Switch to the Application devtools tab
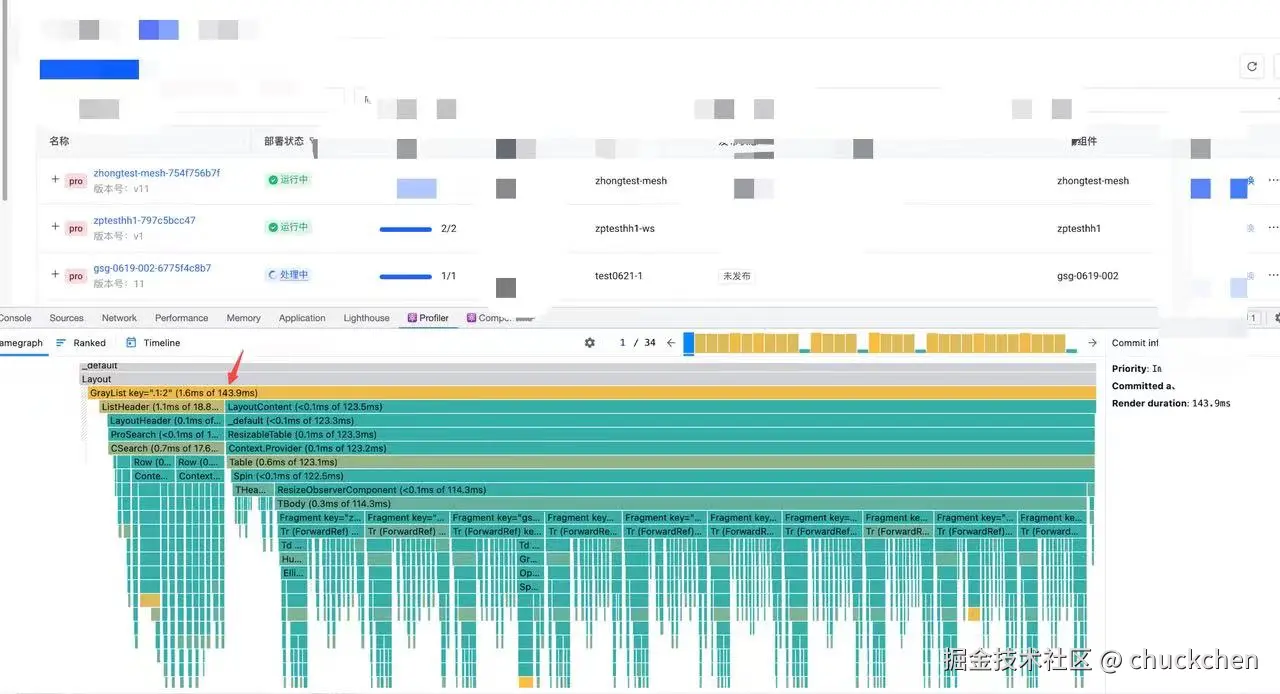This screenshot has height=694, width=1280. [x=302, y=318]
